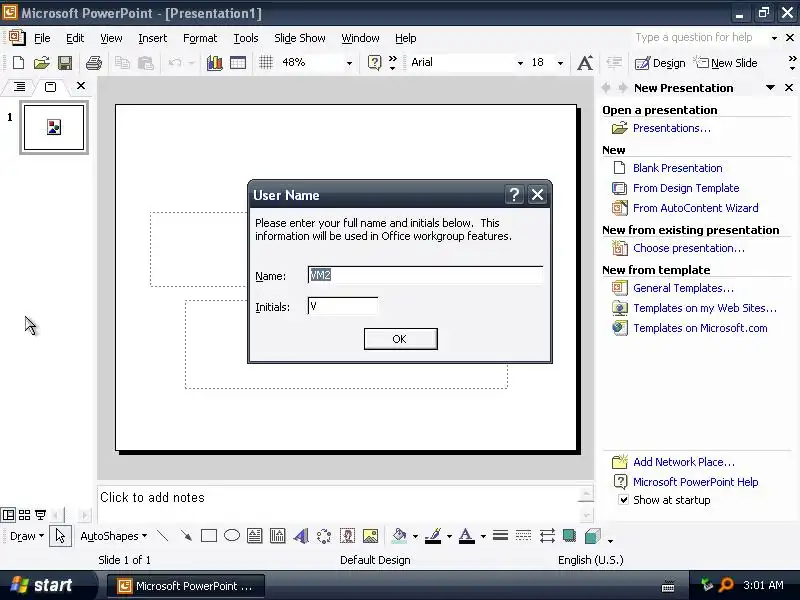Click the Insert Picture icon
The width and height of the screenshot is (800, 600).
point(370,536)
